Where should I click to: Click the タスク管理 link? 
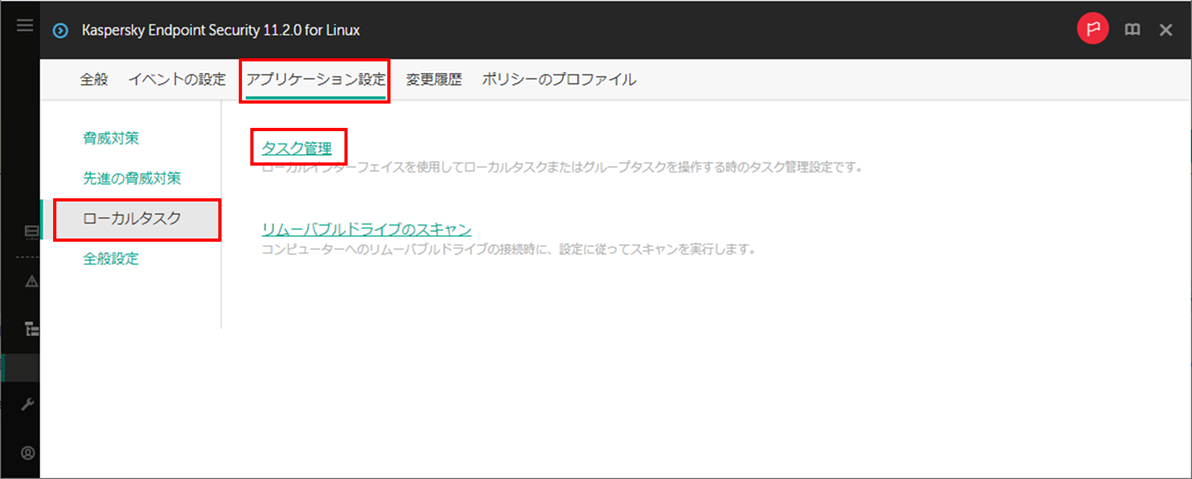pos(296,147)
